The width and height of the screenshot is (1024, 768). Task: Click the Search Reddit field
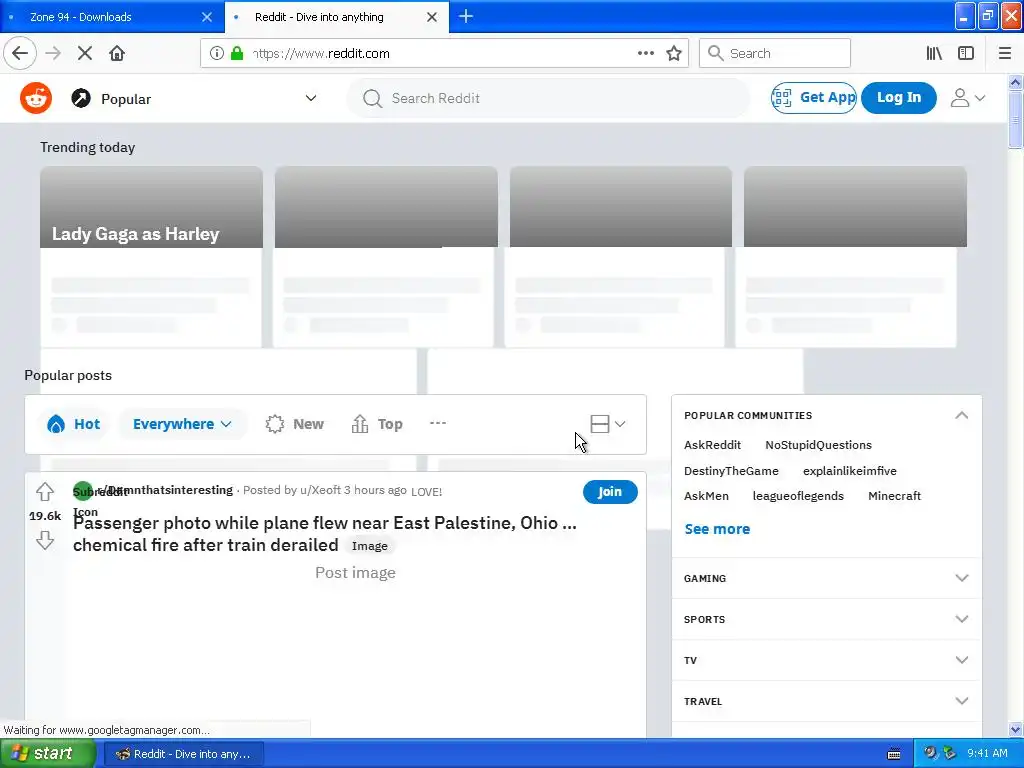(549, 99)
